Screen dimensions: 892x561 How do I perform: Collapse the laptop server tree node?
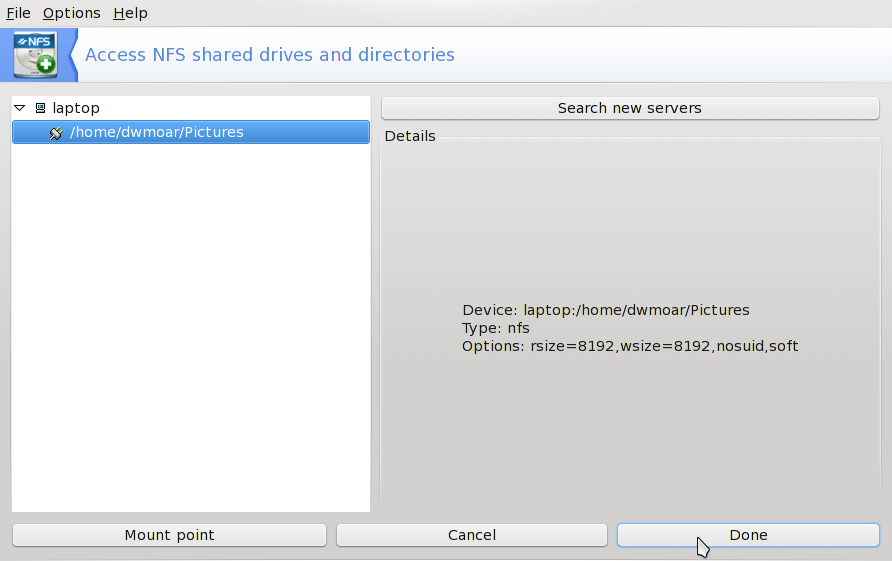(x=20, y=108)
